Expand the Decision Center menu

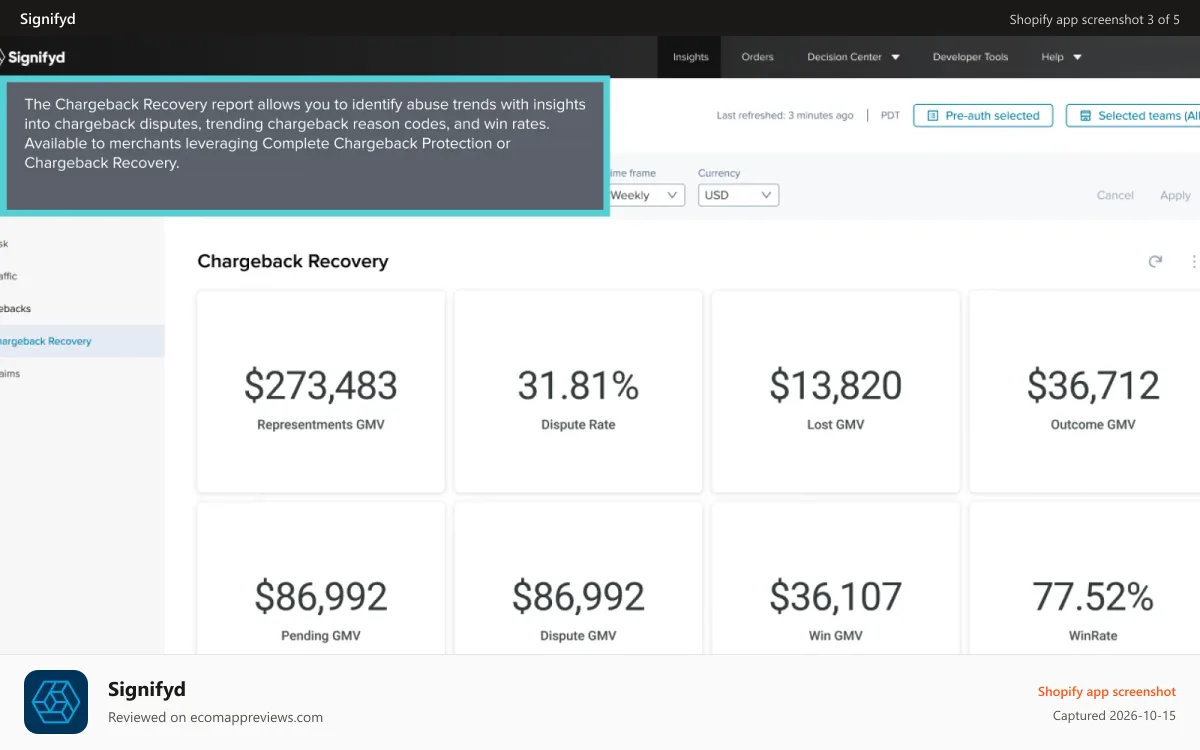coord(853,57)
